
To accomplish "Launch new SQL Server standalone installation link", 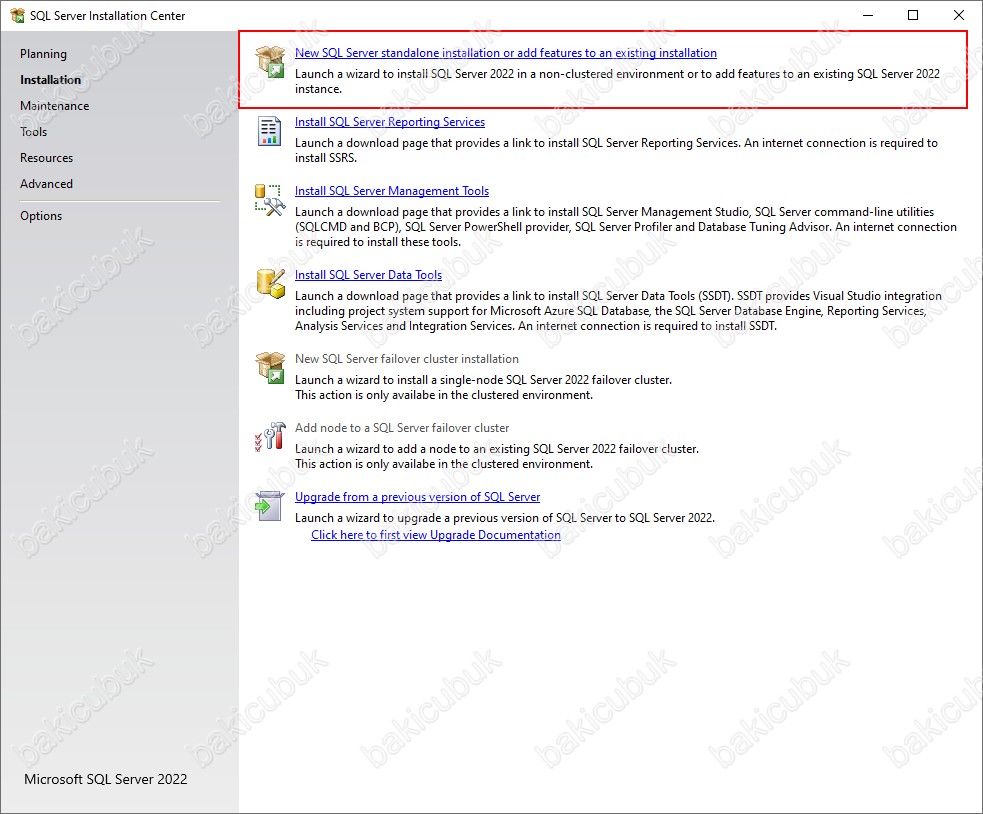I will click(x=506, y=53).
